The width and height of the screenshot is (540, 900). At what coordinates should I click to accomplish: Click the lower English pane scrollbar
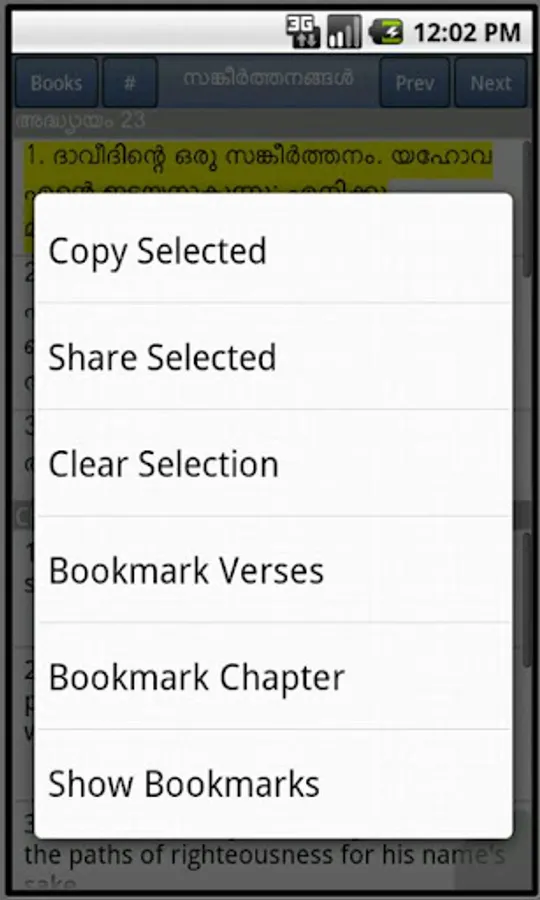click(x=528, y=600)
